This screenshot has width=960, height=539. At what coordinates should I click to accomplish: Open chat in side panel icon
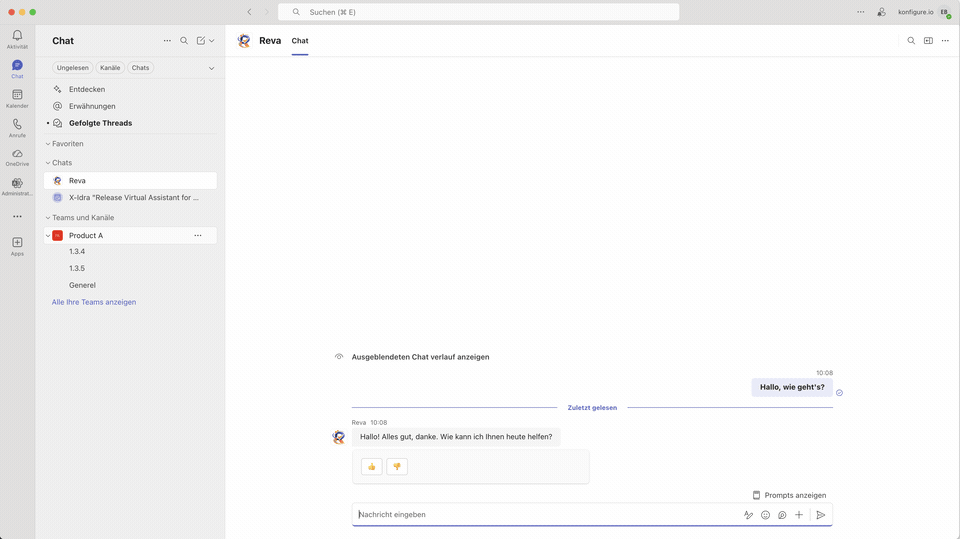click(x=928, y=41)
